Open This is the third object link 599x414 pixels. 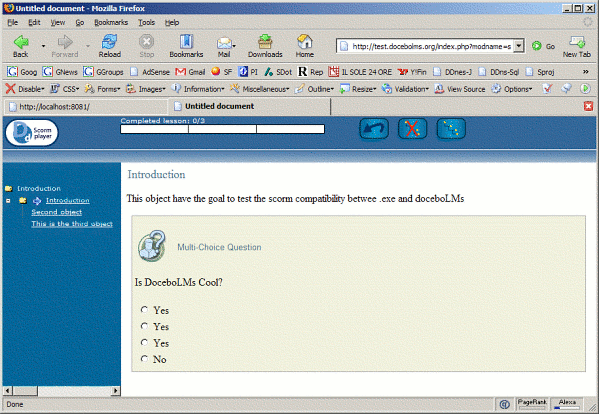point(72,224)
